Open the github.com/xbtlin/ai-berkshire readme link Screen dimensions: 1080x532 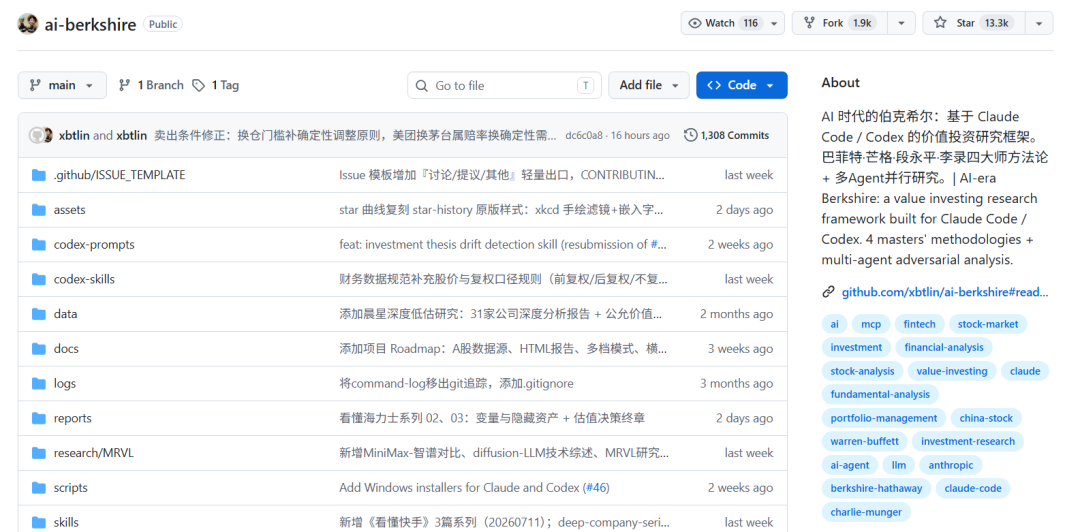click(x=944, y=292)
